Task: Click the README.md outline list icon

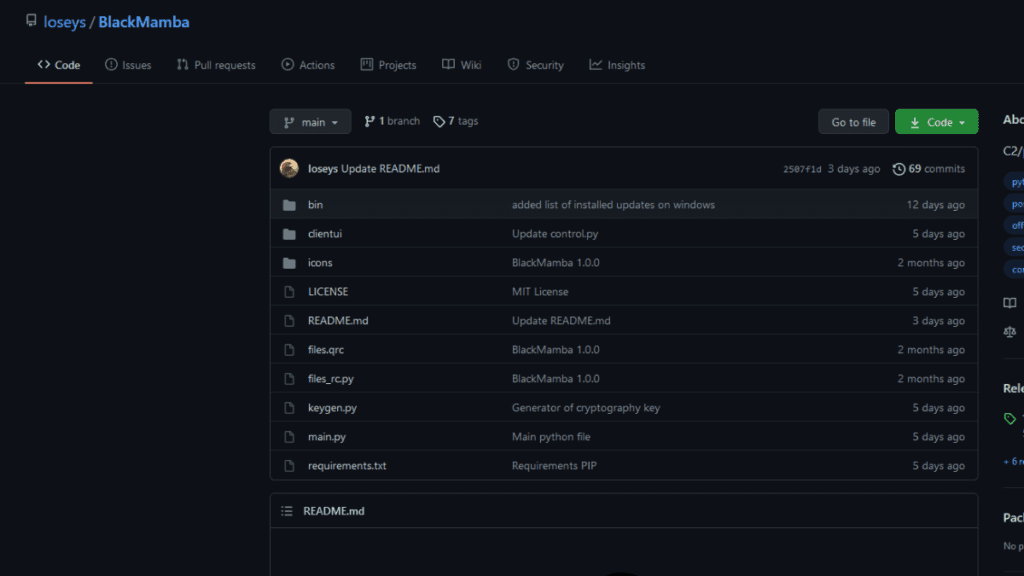Action: point(287,511)
